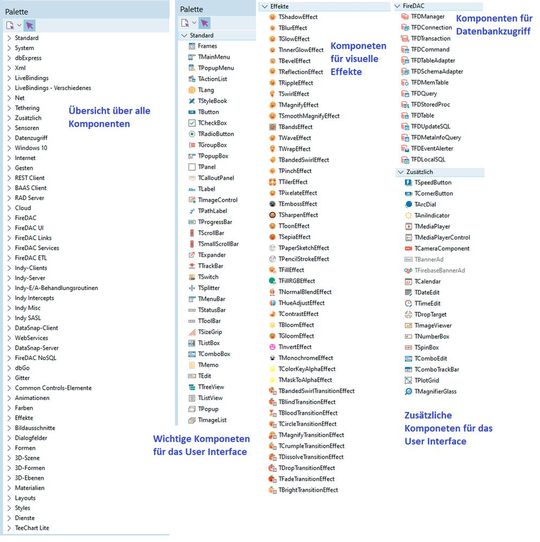Select the Indy-Clients category row
This screenshot has width=540, height=542.
point(86,268)
